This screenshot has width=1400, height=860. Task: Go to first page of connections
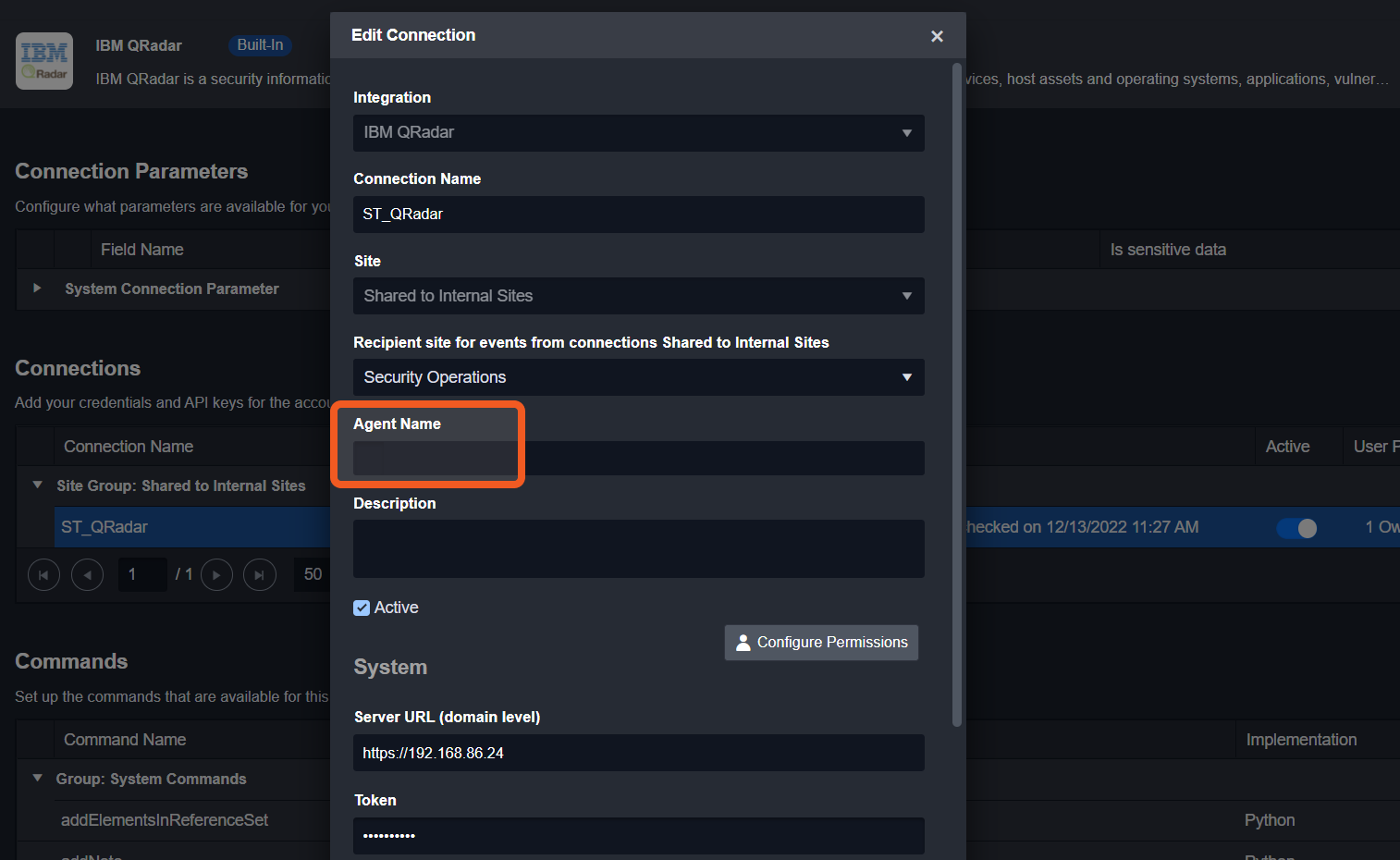click(43, 575)
